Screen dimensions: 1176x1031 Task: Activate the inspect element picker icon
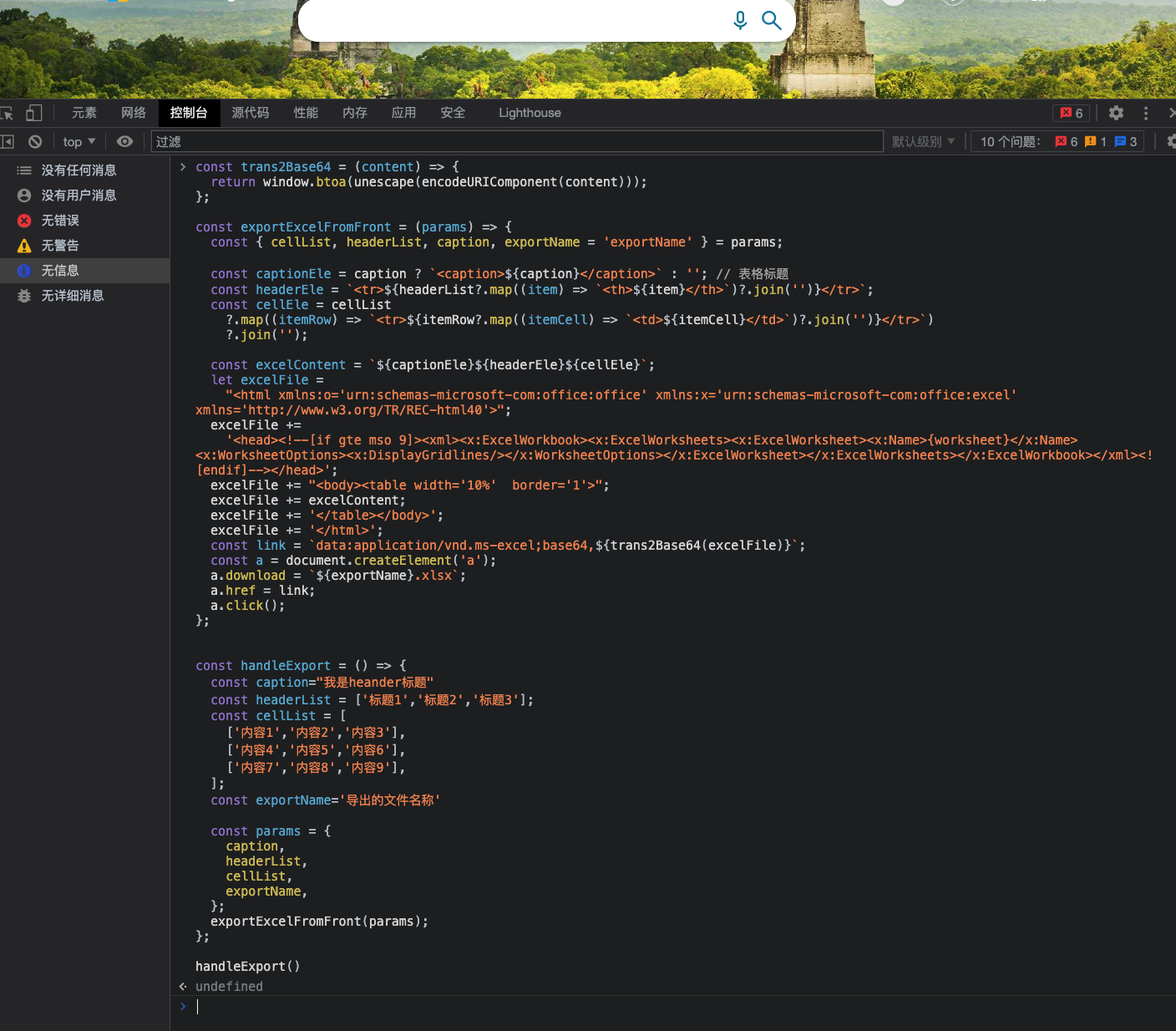coord(7,113)
